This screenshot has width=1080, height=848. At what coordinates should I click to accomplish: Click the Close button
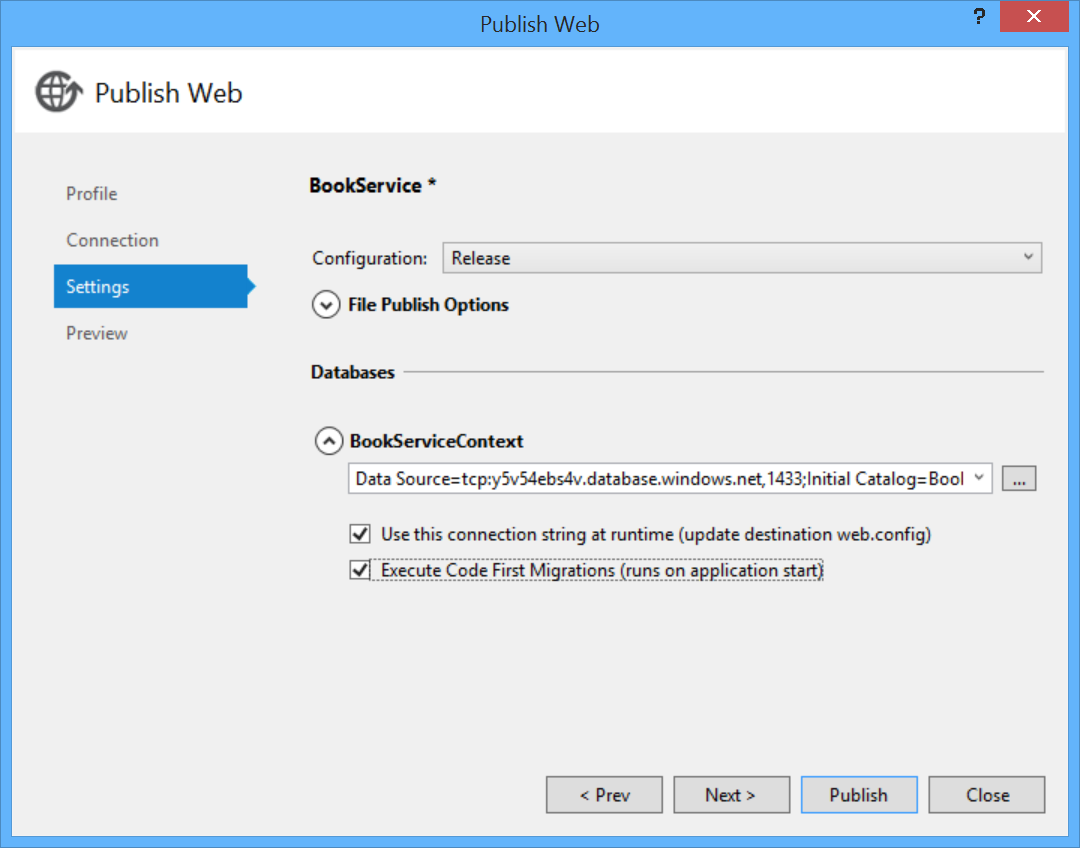pyautogui.click(x=986, y=795)
